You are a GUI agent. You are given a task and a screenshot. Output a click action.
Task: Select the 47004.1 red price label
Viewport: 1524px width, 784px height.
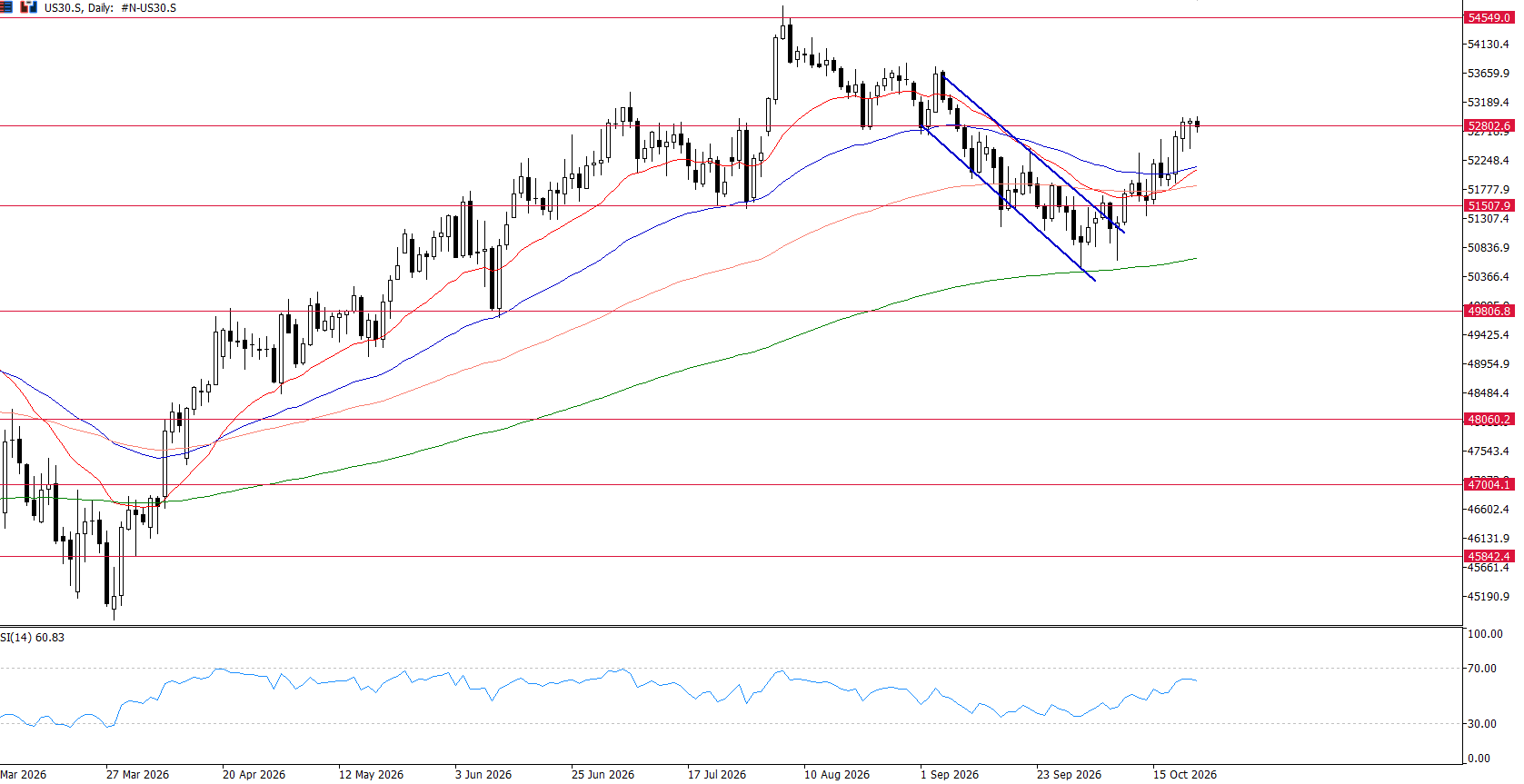[x=1489, y=485]
